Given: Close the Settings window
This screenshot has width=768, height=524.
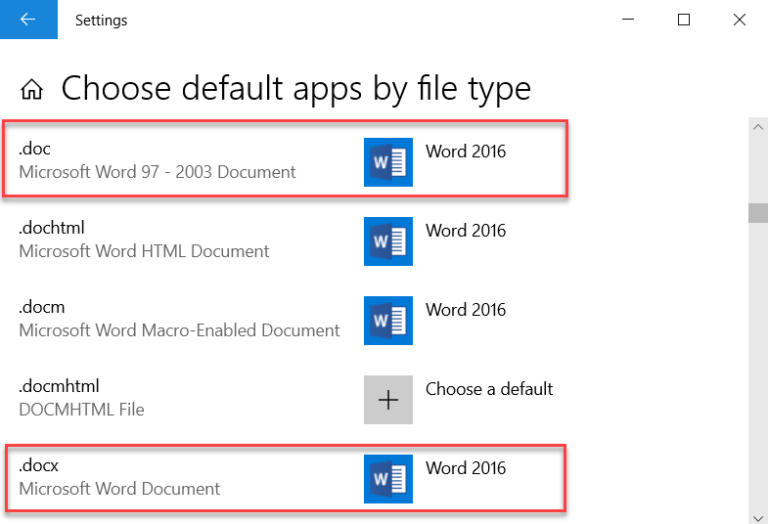Looking at the screenshot, I should 740,20.
